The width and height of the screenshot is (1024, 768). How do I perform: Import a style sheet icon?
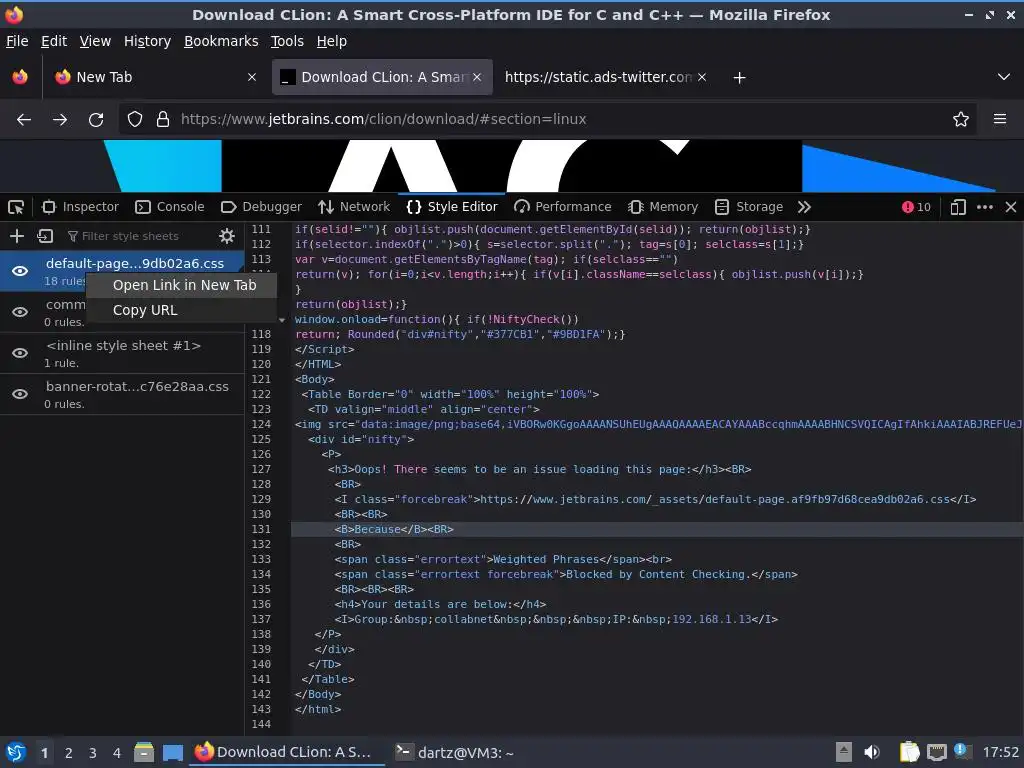coord(45,236)
